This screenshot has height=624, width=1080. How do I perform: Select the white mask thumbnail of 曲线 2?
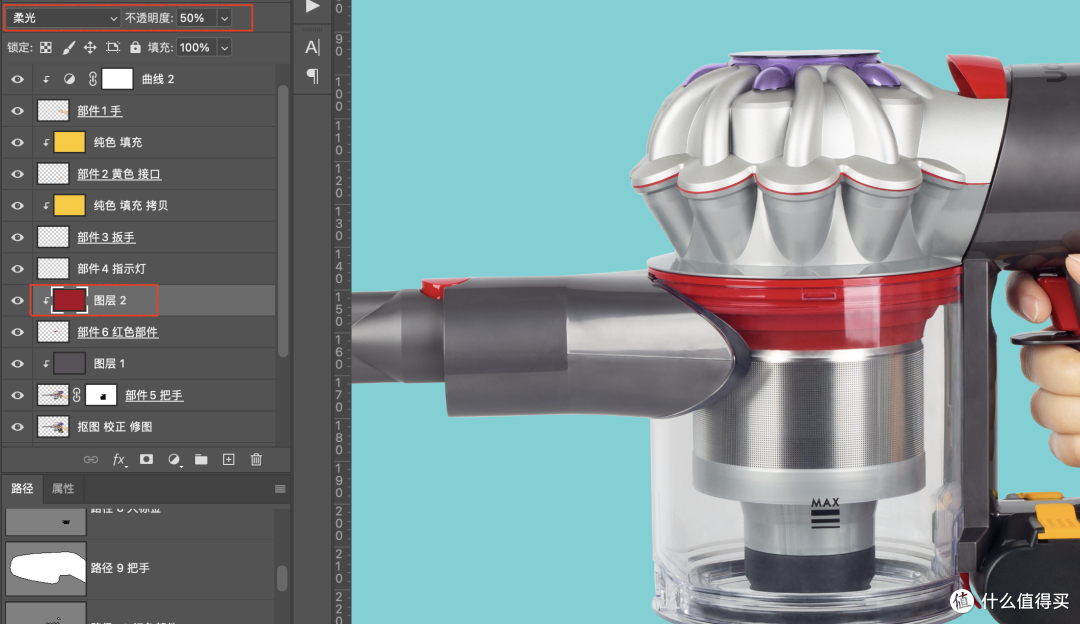(117, 79)
